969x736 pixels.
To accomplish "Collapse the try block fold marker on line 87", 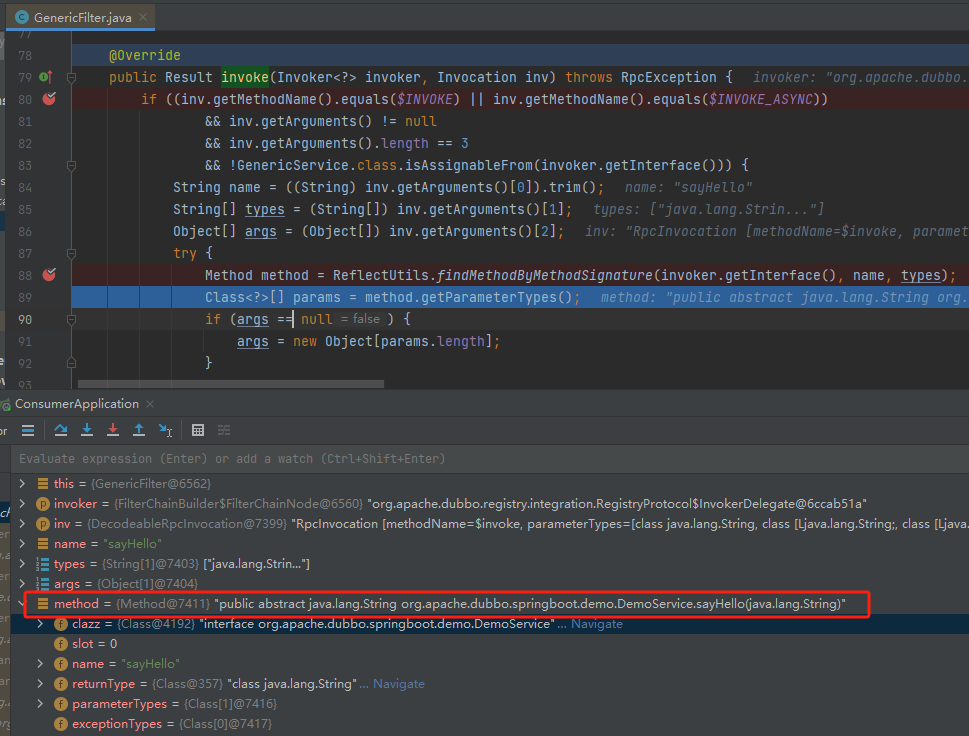I will coord(71,253).
